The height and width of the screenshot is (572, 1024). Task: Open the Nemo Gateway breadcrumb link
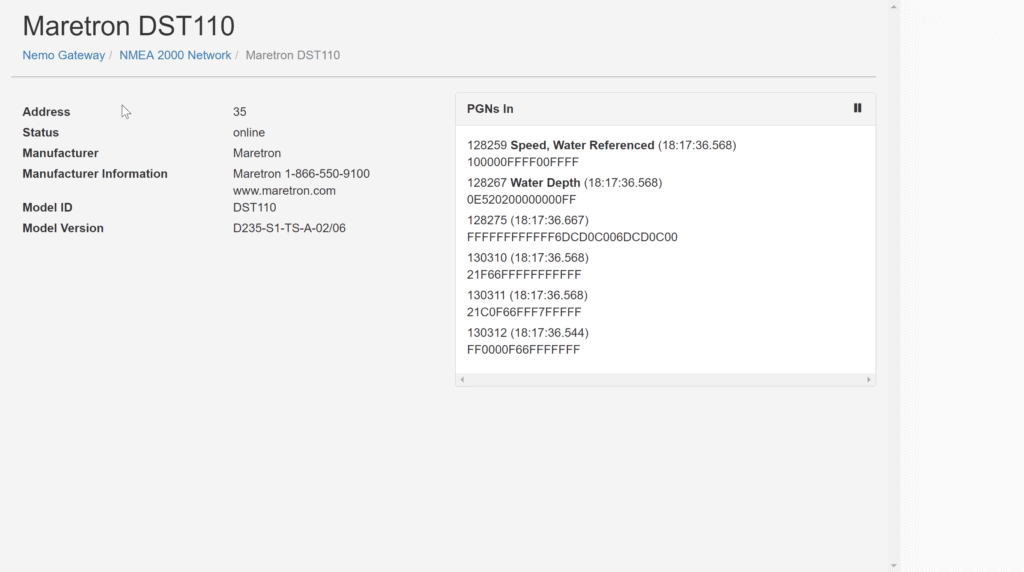(x=63, y=56)
